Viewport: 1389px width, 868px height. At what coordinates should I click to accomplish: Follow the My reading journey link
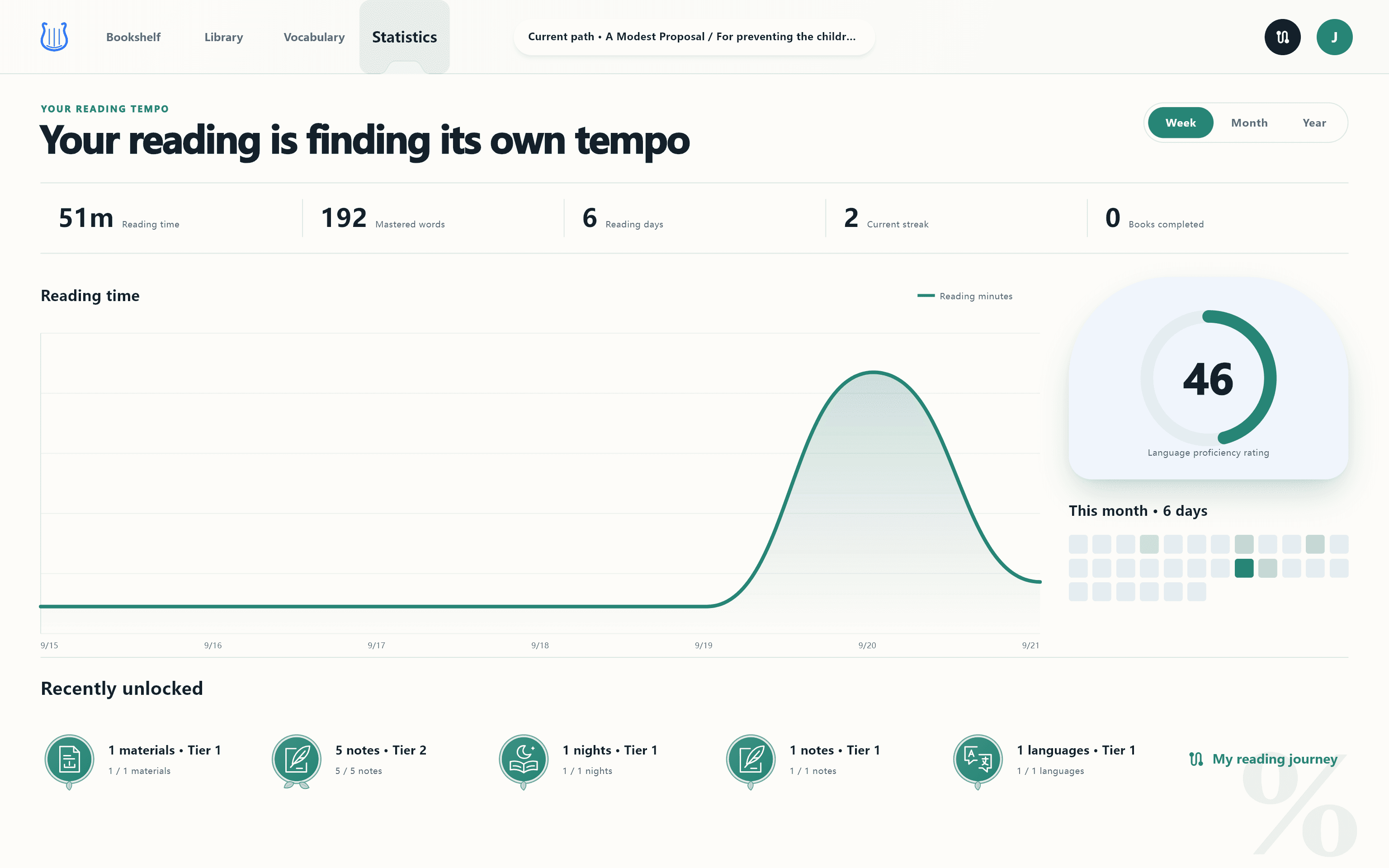(1263, 759)
